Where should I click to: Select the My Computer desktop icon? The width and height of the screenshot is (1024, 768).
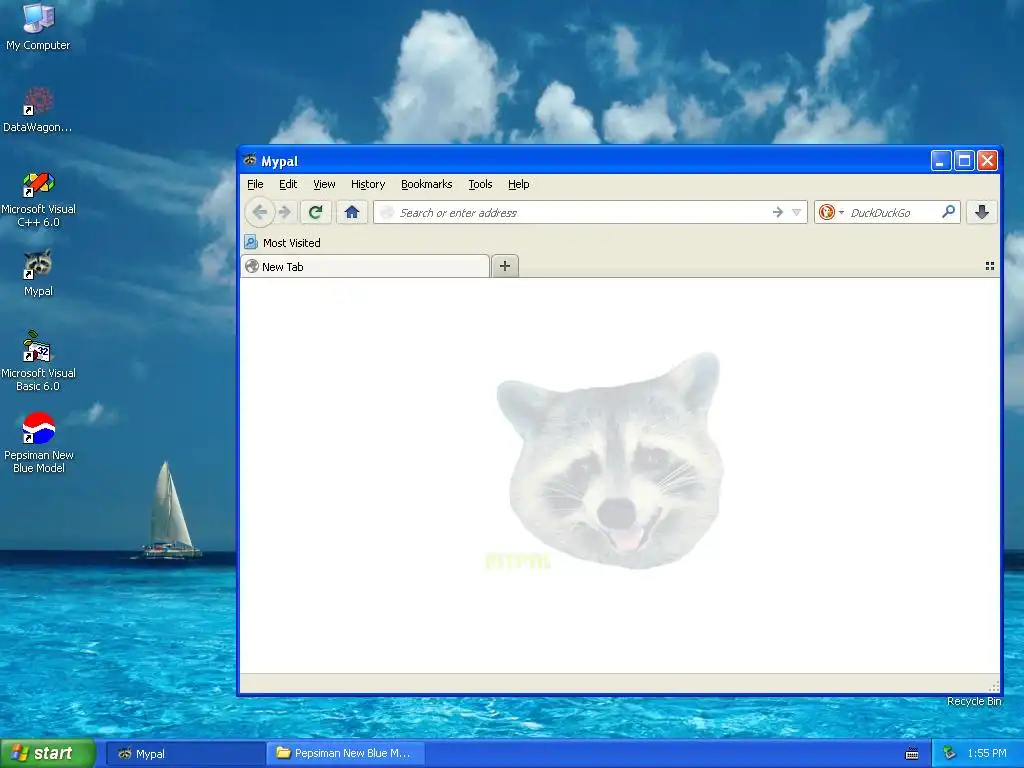click(38, 27)
